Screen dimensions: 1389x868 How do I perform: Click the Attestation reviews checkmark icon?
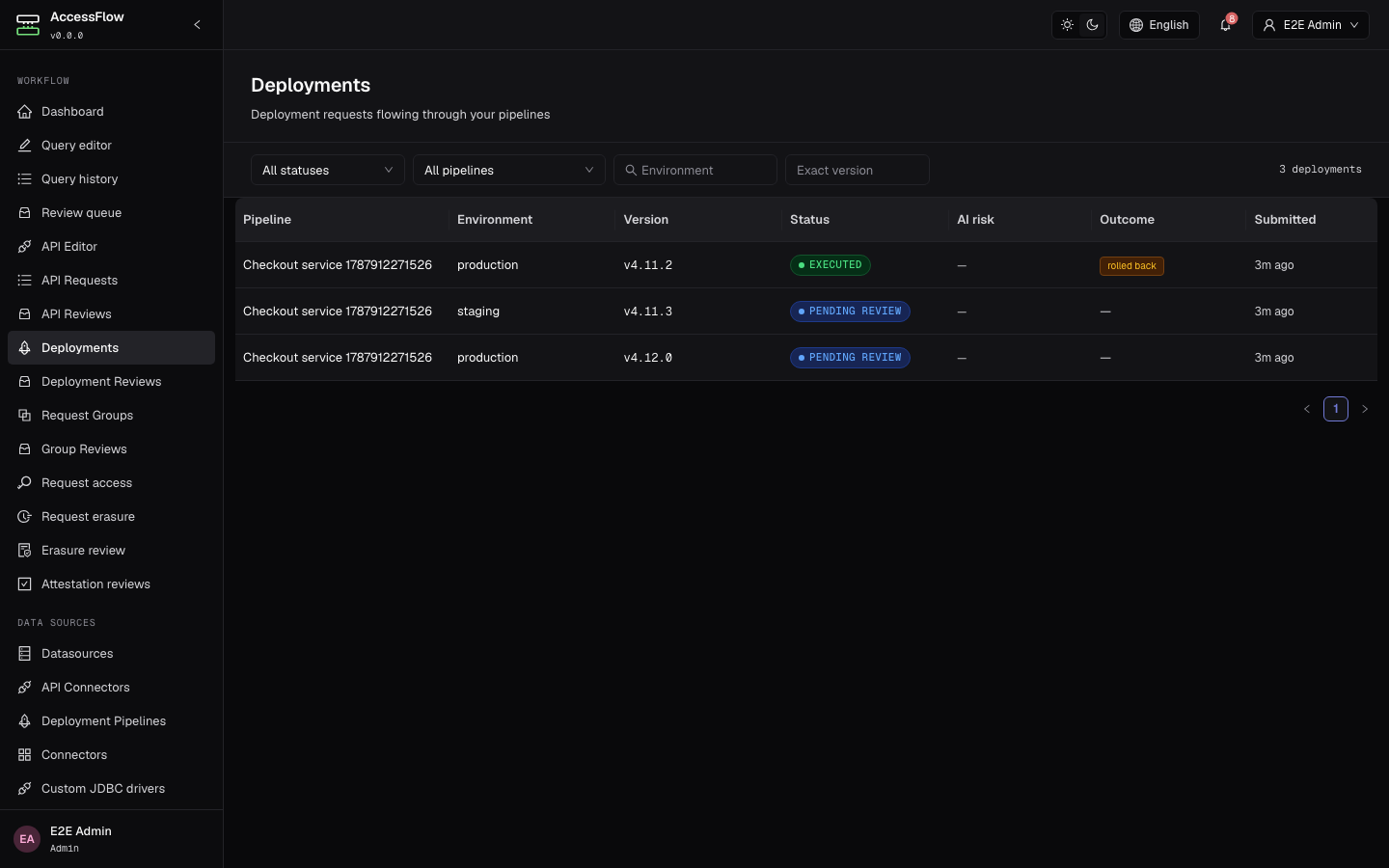click(25, 584)
